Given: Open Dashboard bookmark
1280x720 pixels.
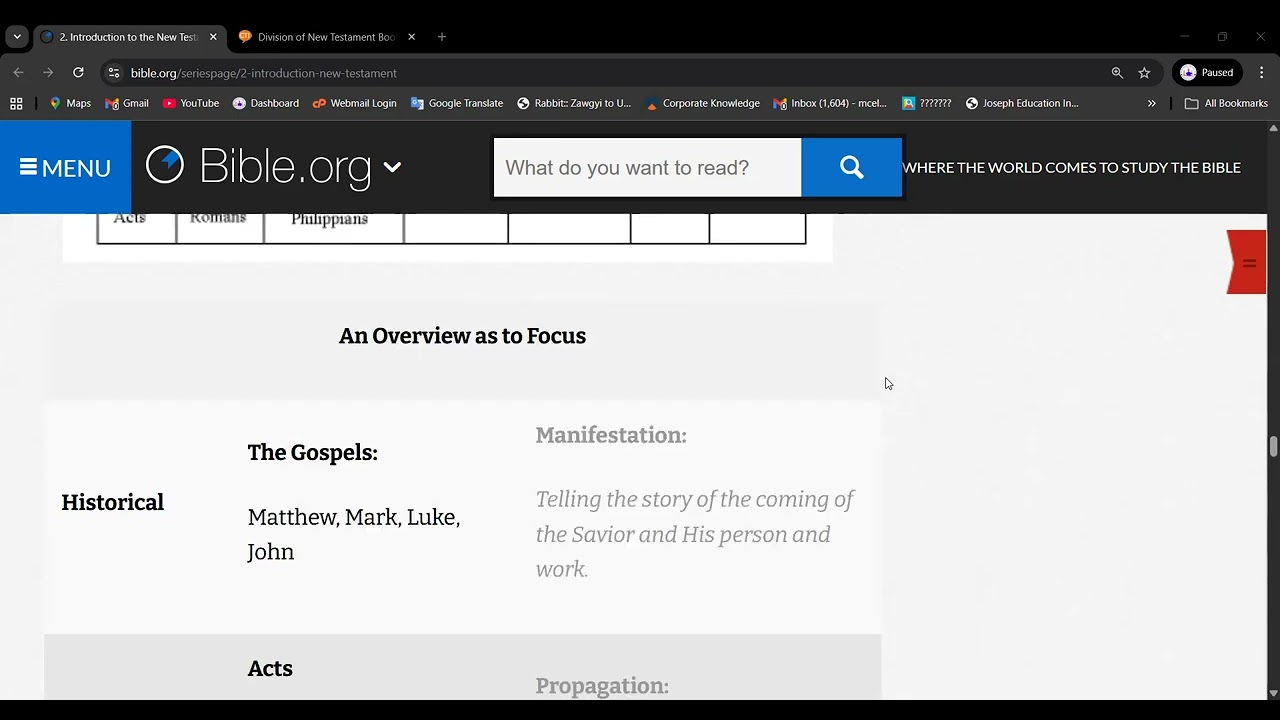Looking at the screenshot, I should click(x=265, y=103).
